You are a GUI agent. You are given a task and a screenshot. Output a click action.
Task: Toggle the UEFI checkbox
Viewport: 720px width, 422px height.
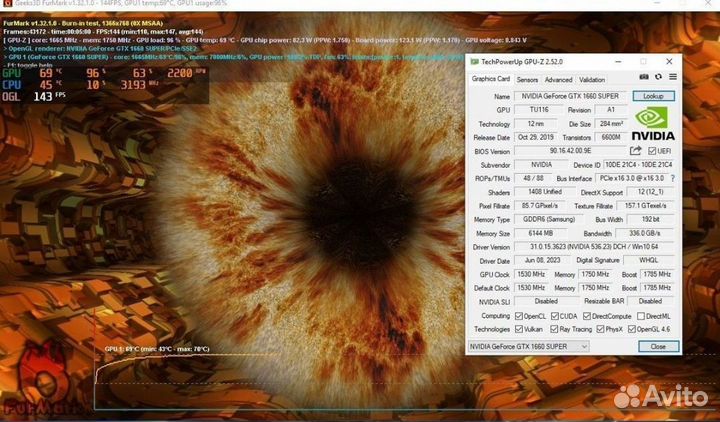point(652,151)
